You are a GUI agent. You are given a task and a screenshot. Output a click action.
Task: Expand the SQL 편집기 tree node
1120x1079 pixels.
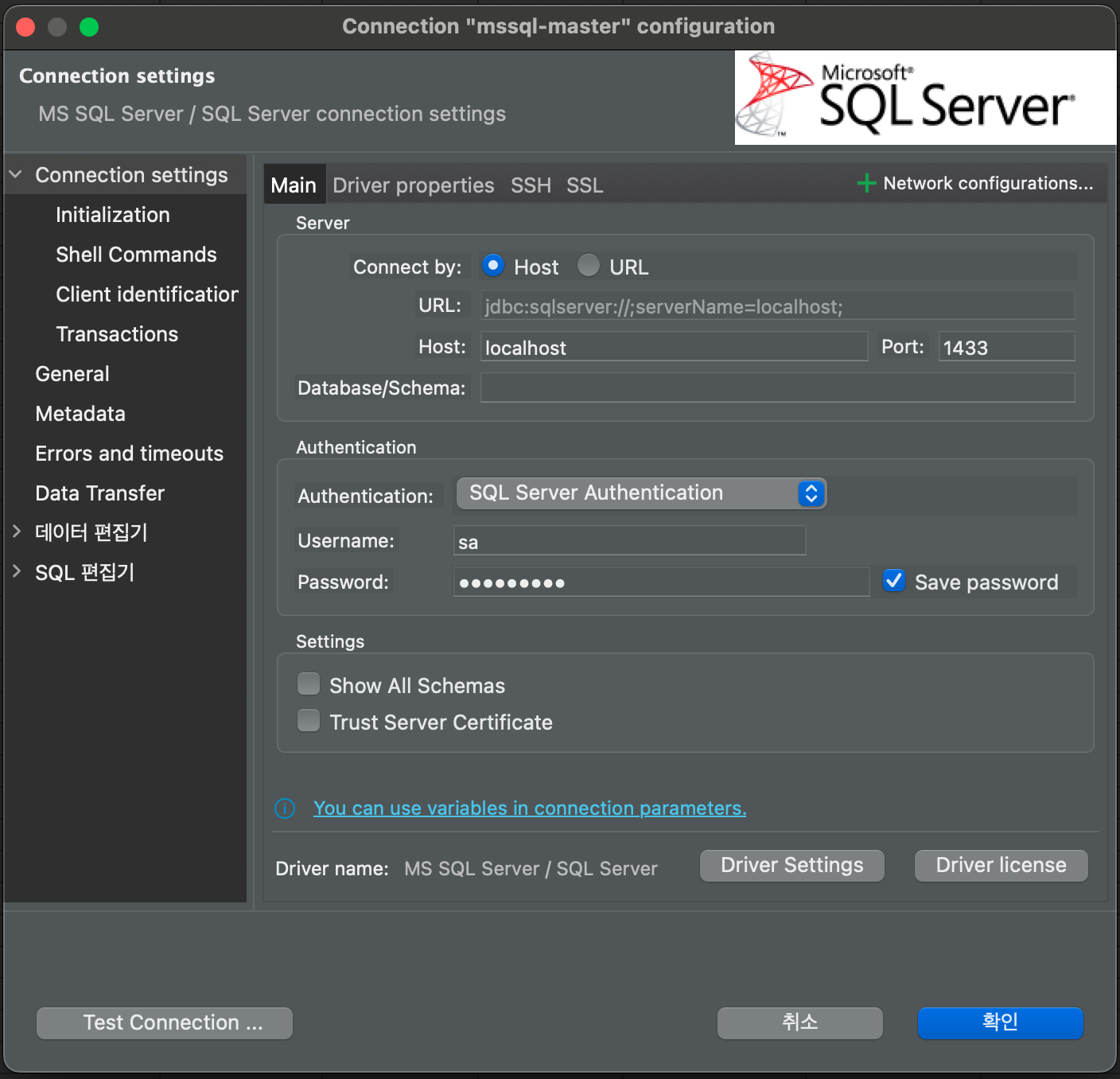[16, 571]
